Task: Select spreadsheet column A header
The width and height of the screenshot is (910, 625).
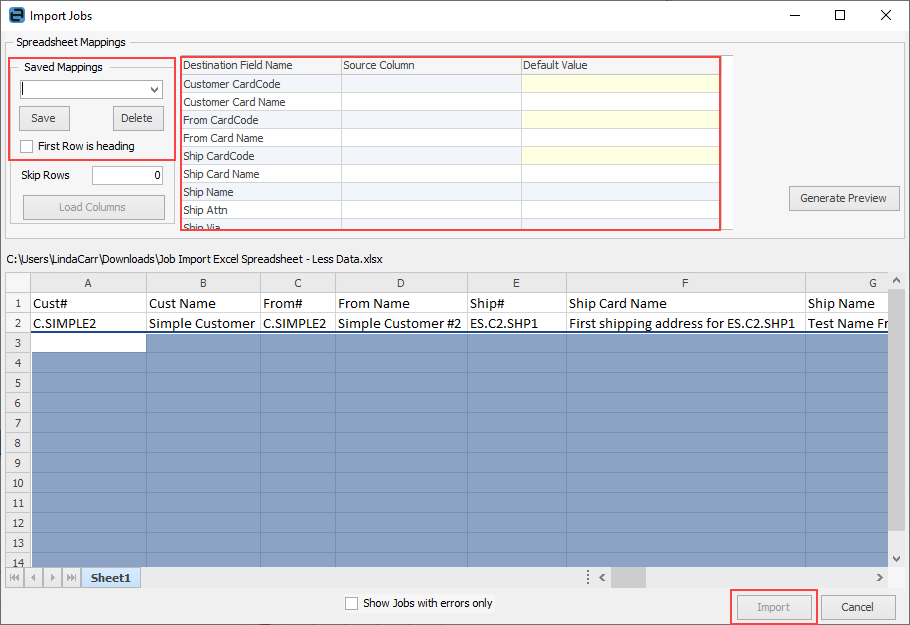Action: pos(88,283)
